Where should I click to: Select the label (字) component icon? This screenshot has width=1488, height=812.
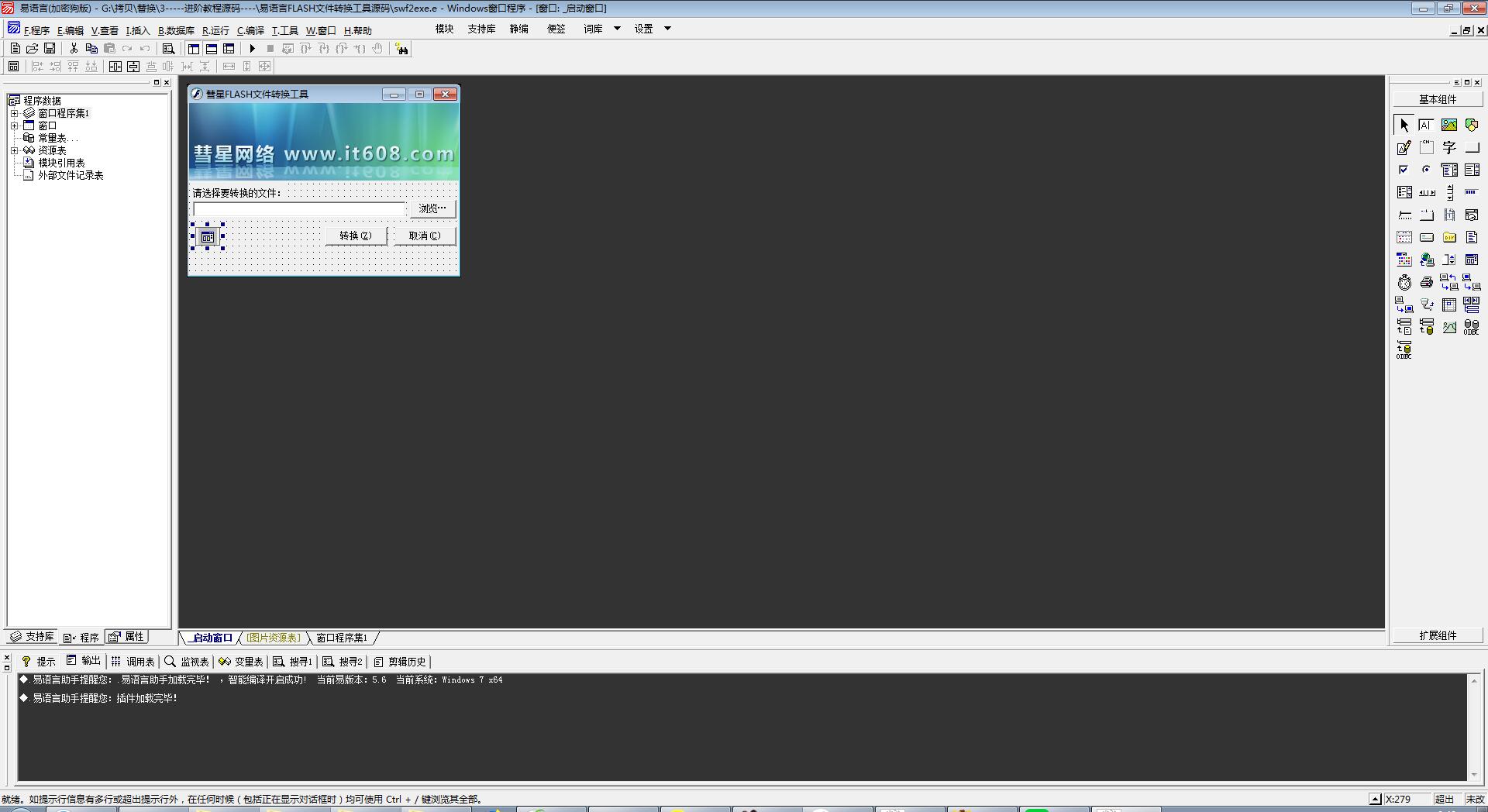click(x=1449, y=147)
